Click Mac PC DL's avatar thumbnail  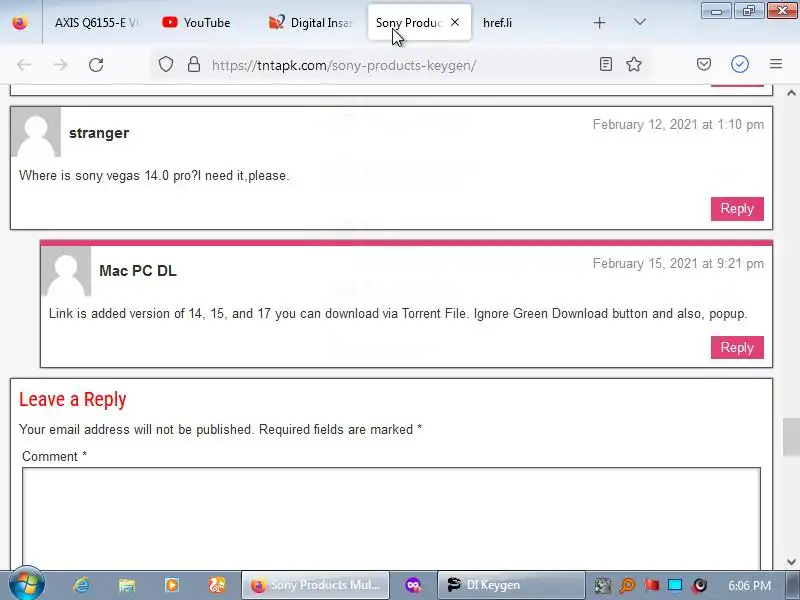66,271
